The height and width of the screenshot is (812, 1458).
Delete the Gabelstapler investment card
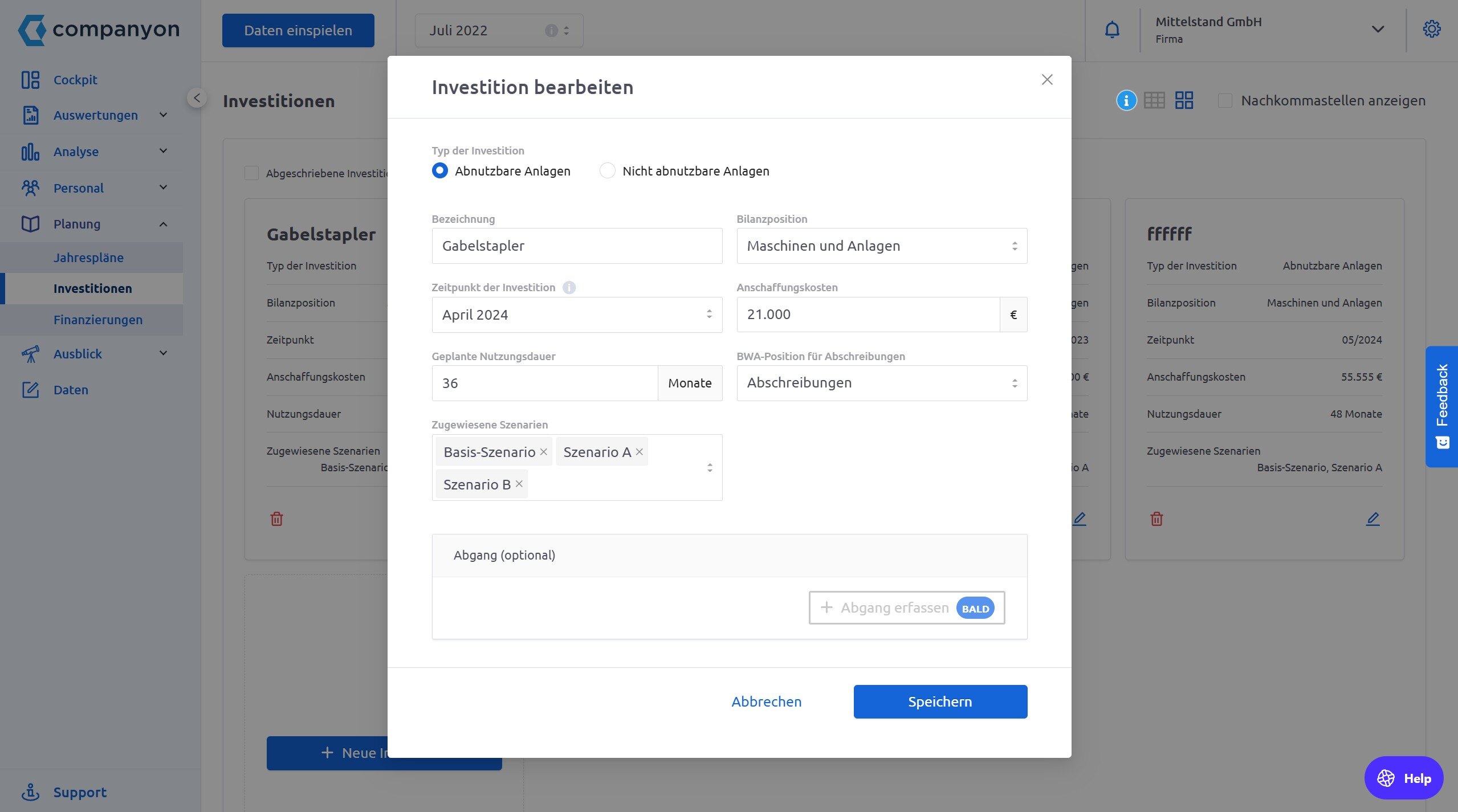click(276, 519)
